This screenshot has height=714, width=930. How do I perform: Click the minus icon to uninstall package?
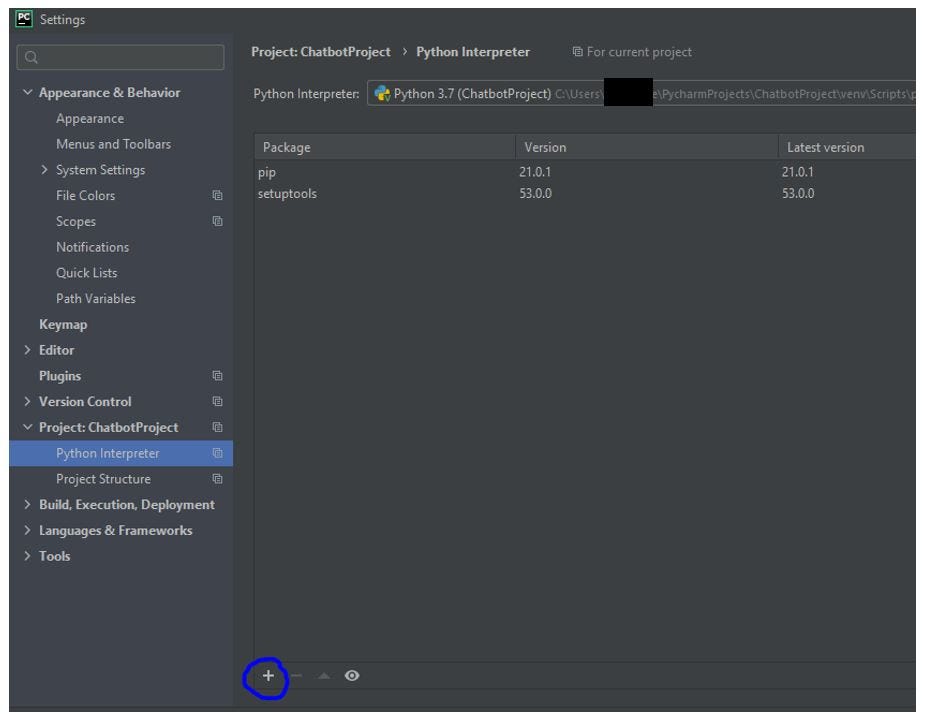(296, 675)
